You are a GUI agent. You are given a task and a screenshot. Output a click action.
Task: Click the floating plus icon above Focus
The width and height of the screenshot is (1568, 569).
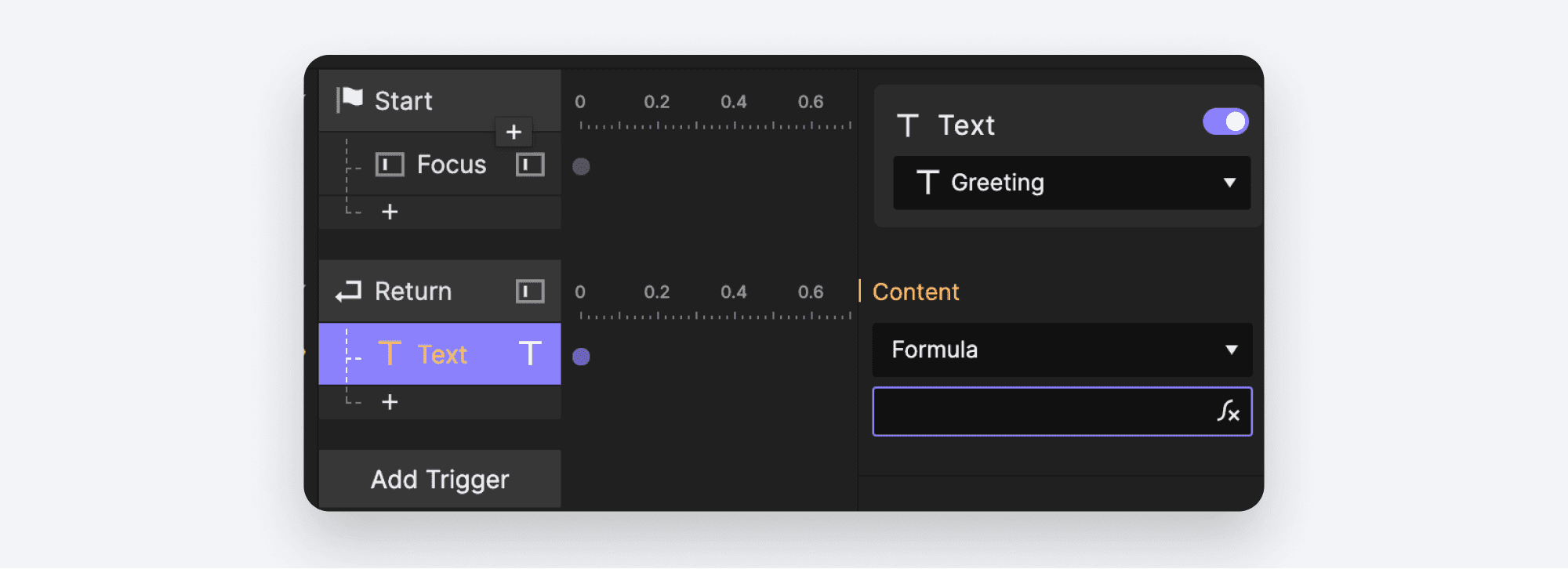click(514, 132)
